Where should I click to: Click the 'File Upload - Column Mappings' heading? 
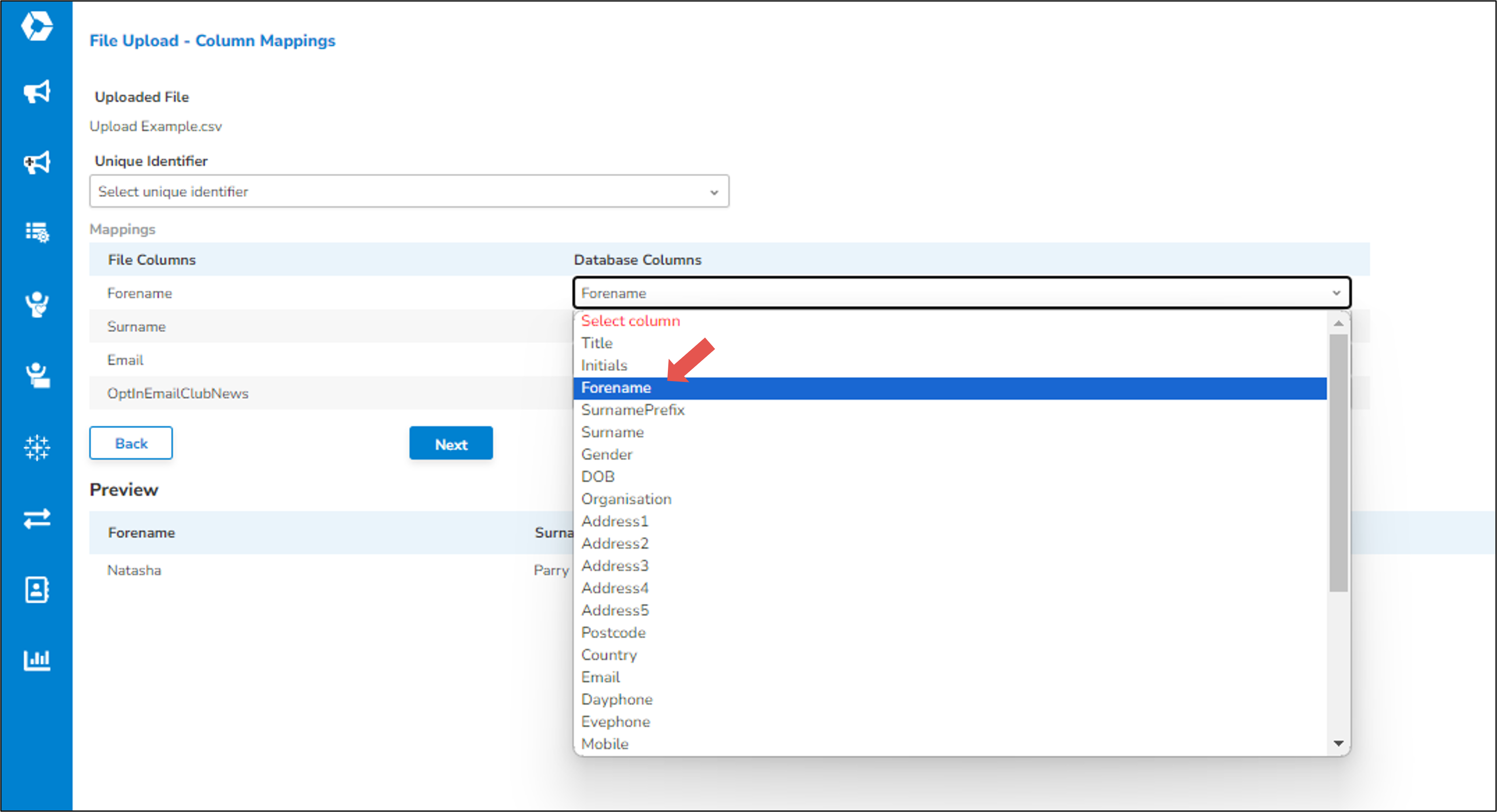[x=213, y=40]
